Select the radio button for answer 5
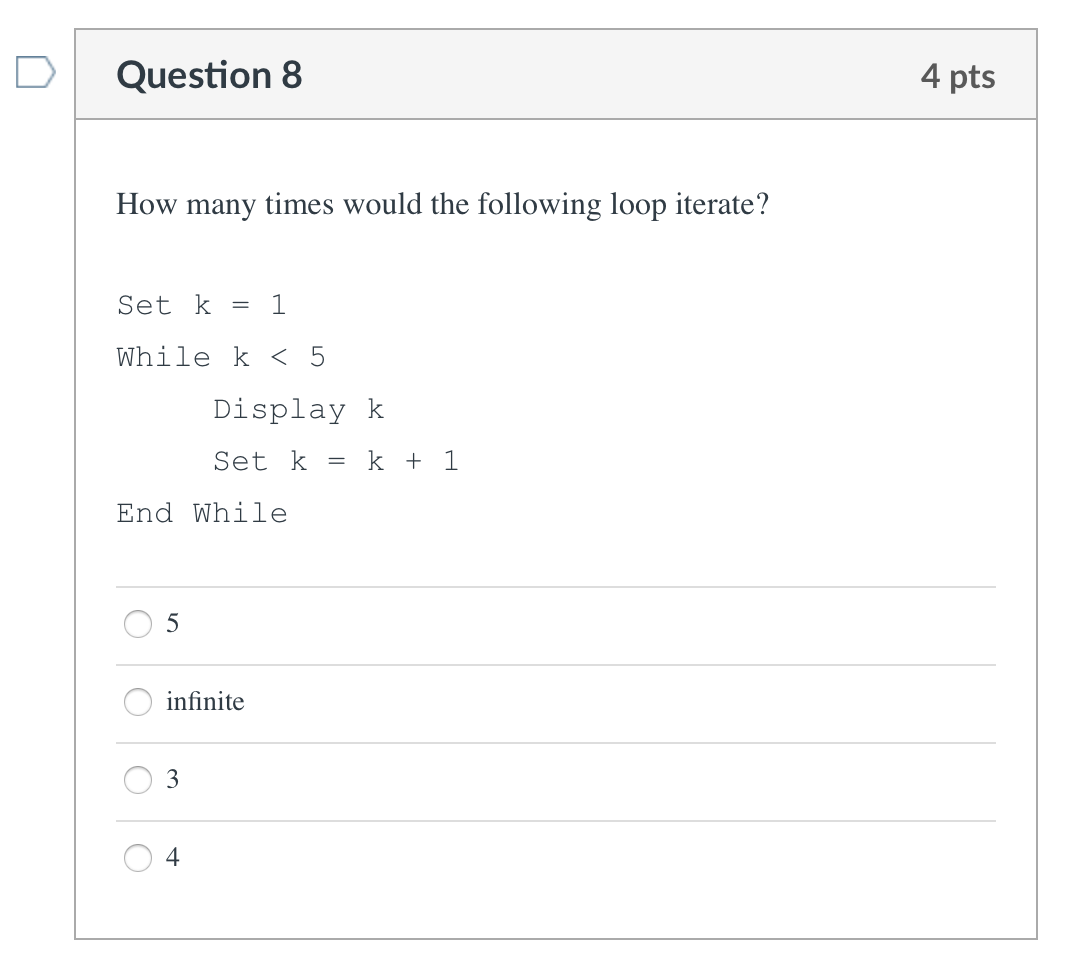 (x=138, y=624)
